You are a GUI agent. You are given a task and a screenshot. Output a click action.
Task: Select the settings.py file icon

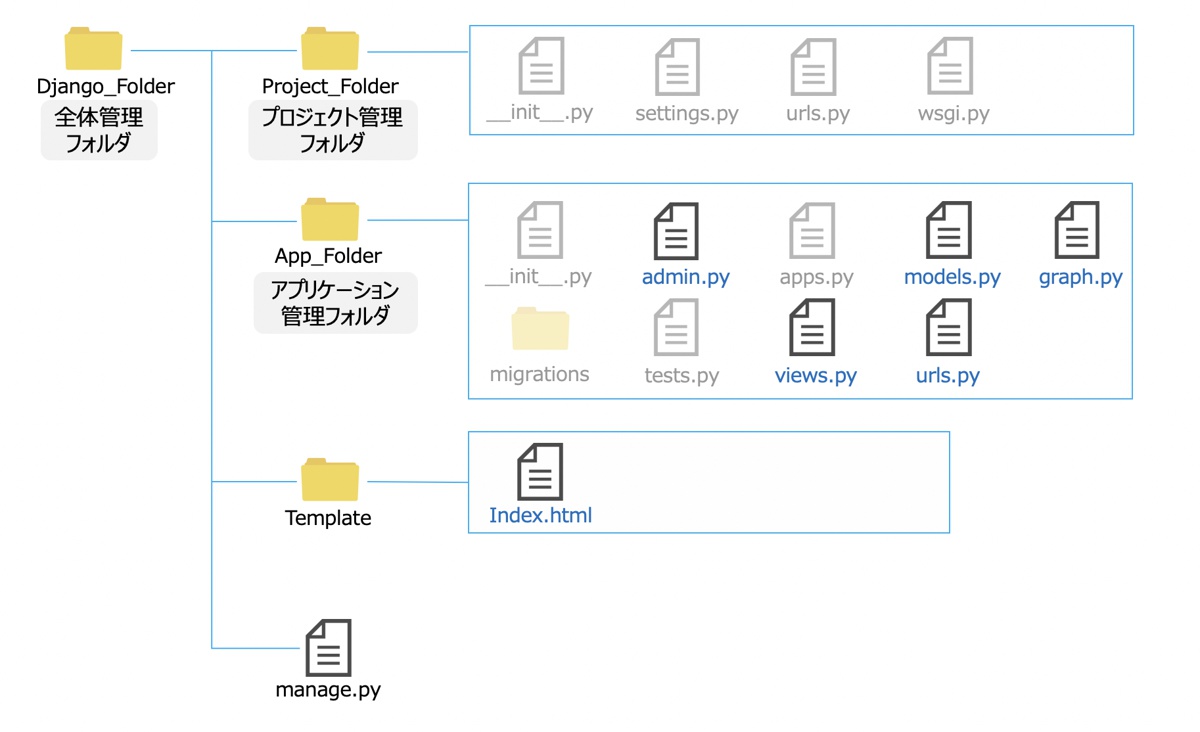click(677, 67)
